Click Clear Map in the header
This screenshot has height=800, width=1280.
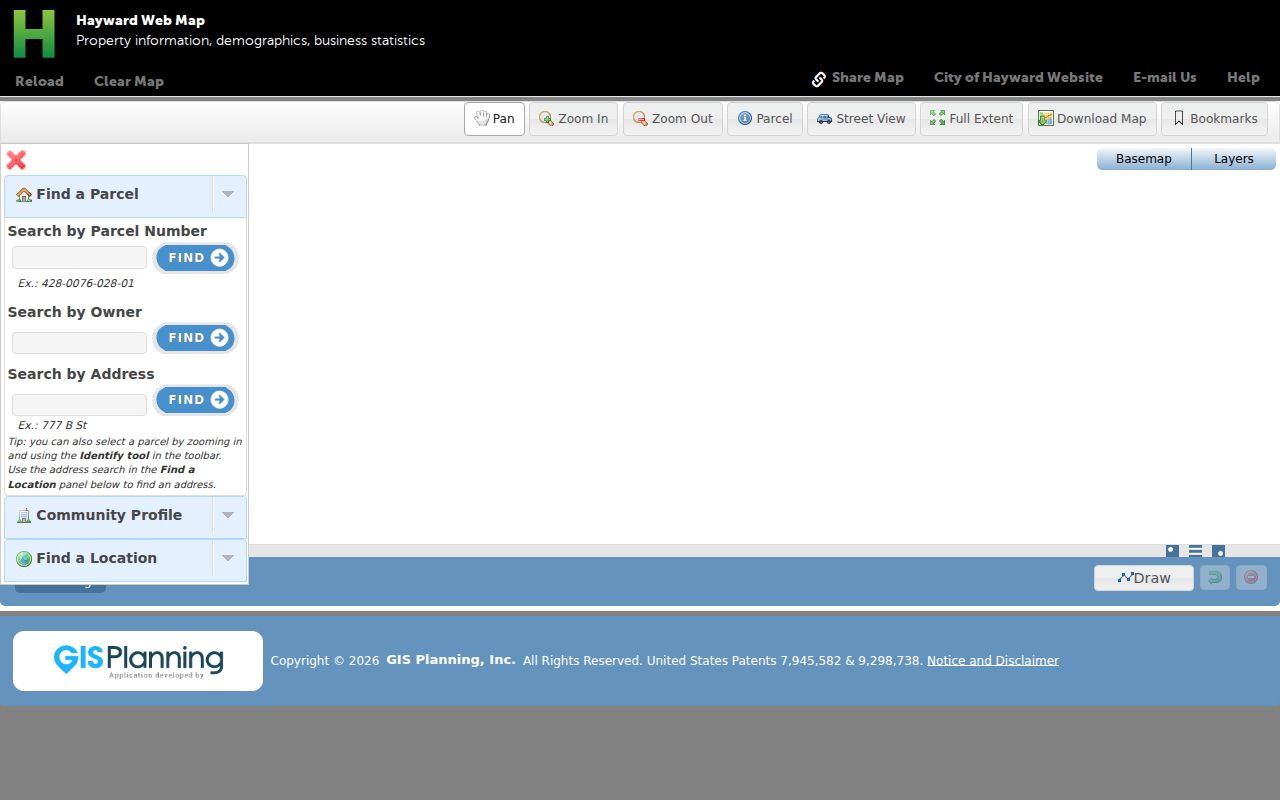point(129,82)
